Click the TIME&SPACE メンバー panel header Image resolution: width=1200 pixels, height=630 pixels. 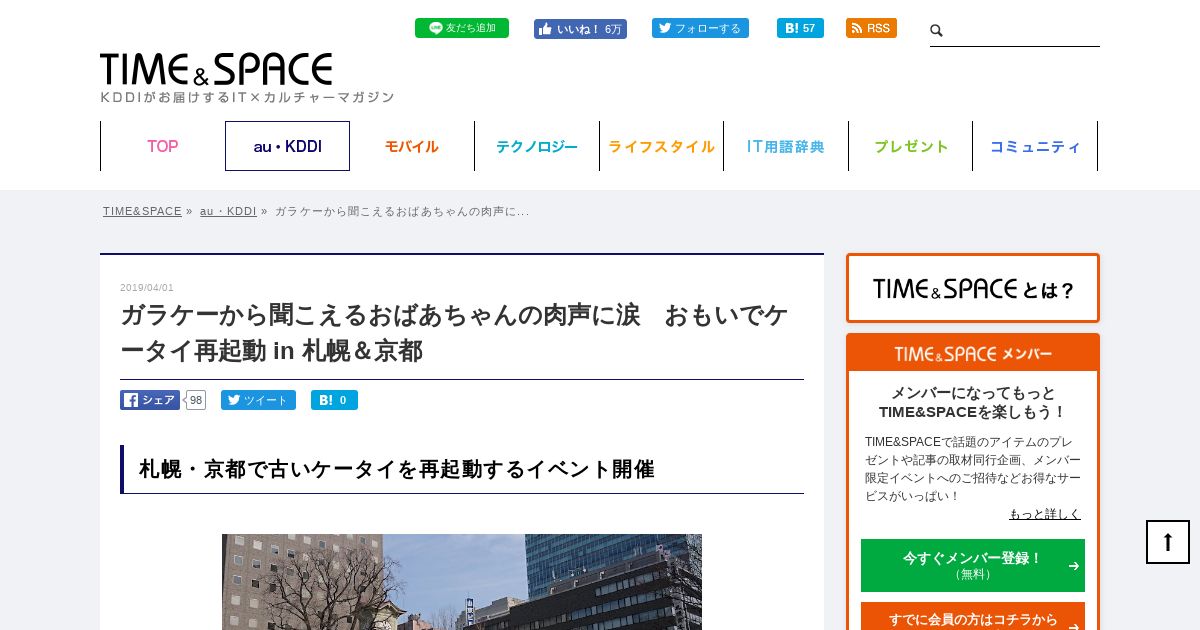pos(973,353)
